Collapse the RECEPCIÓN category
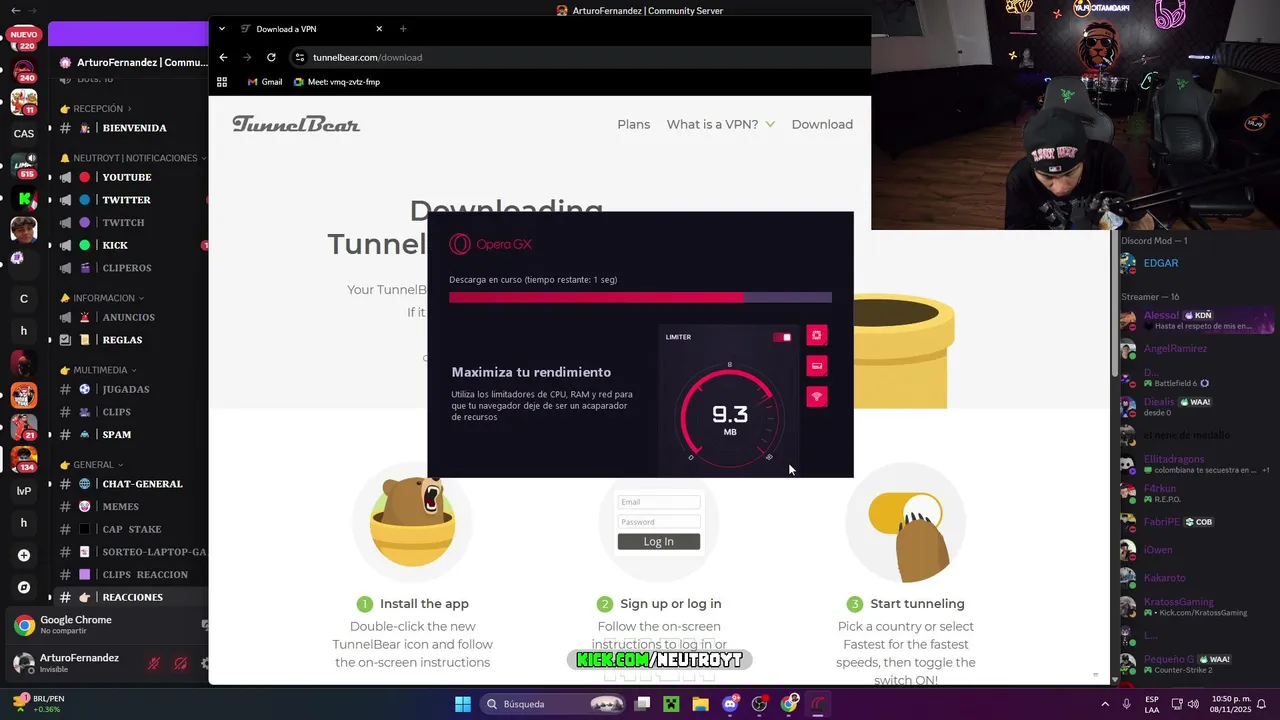 [96, 108]
